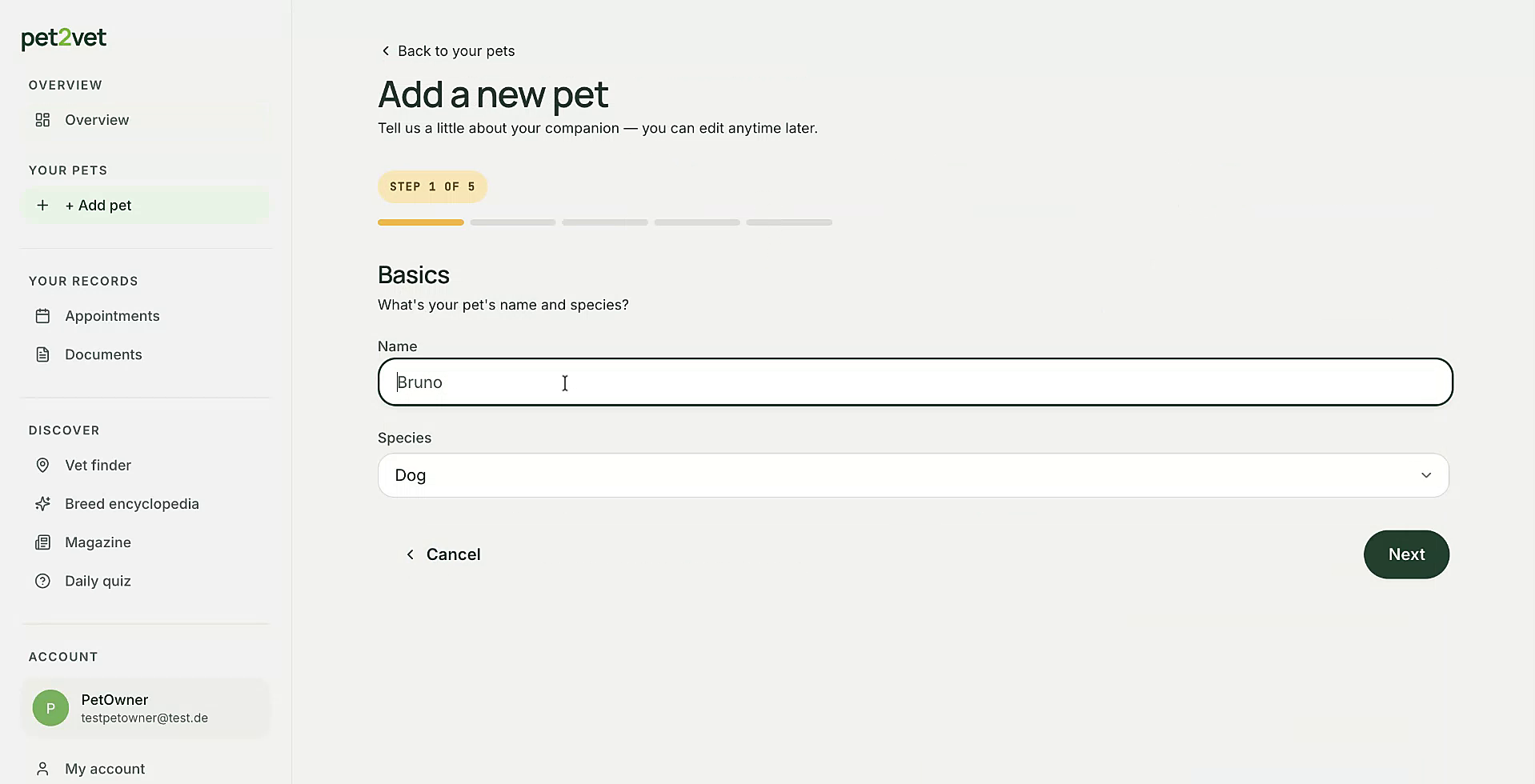Click the plus icon beside Add pet
Viewport: 1535px width, 784px height.
[x=42, y=206]
